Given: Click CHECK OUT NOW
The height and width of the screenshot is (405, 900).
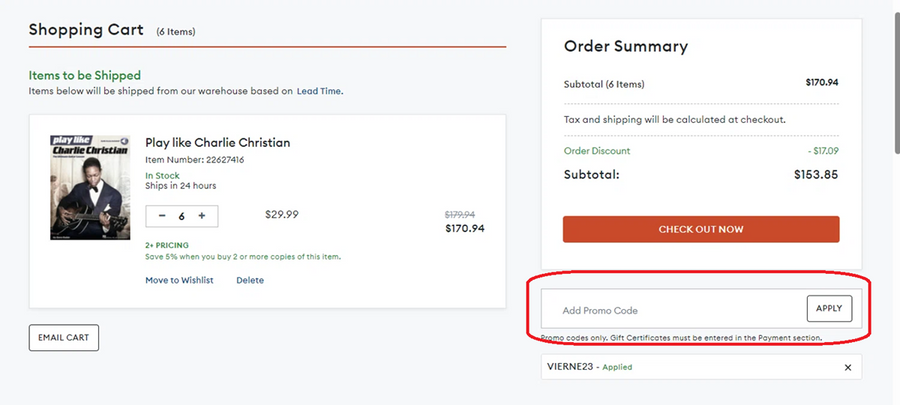Looking at the screenshot, I should click(700, 229).
